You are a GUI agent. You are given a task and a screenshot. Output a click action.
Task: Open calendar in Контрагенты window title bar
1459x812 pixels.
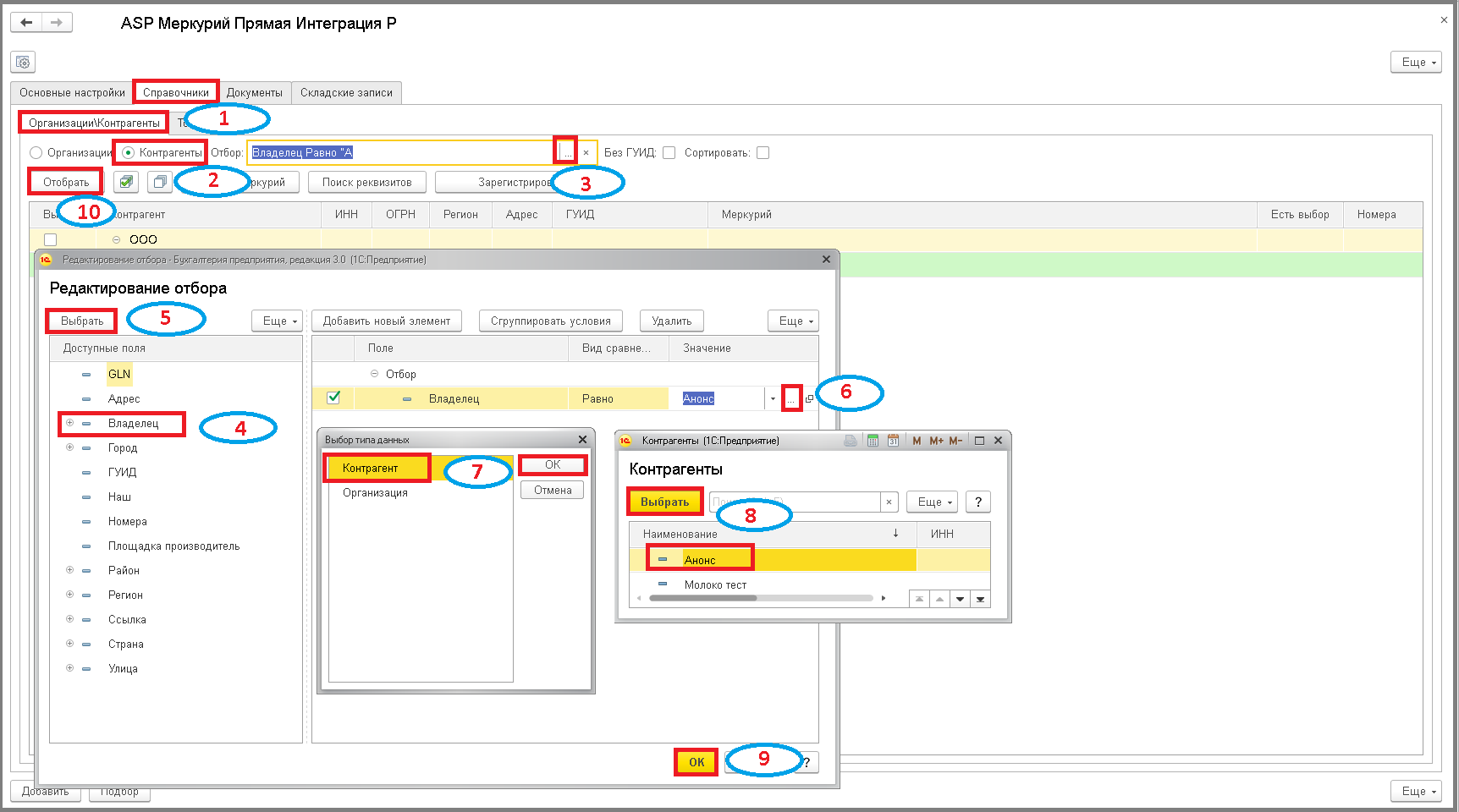(893, 441)
